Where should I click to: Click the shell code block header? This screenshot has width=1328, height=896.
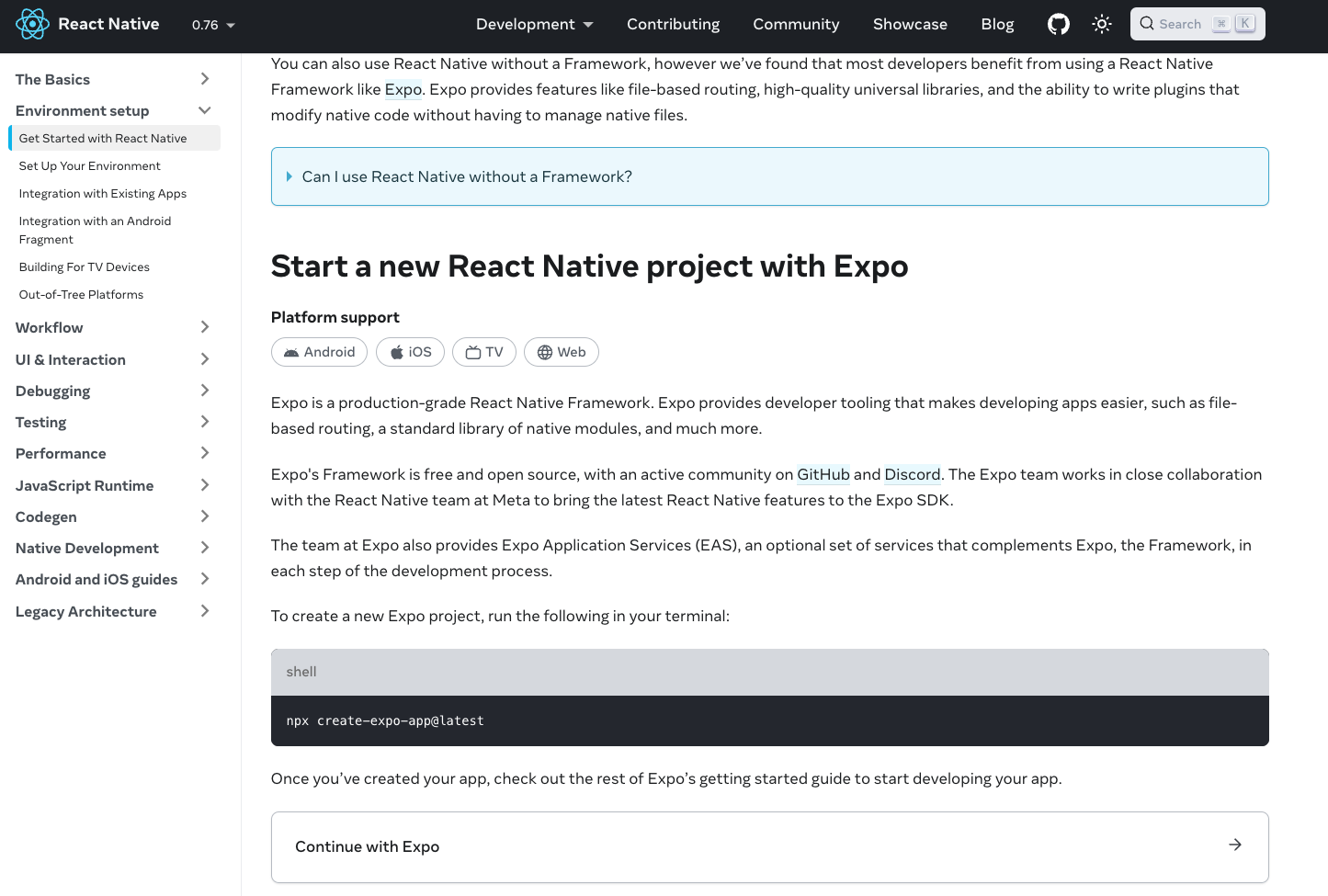coord(769,672)
